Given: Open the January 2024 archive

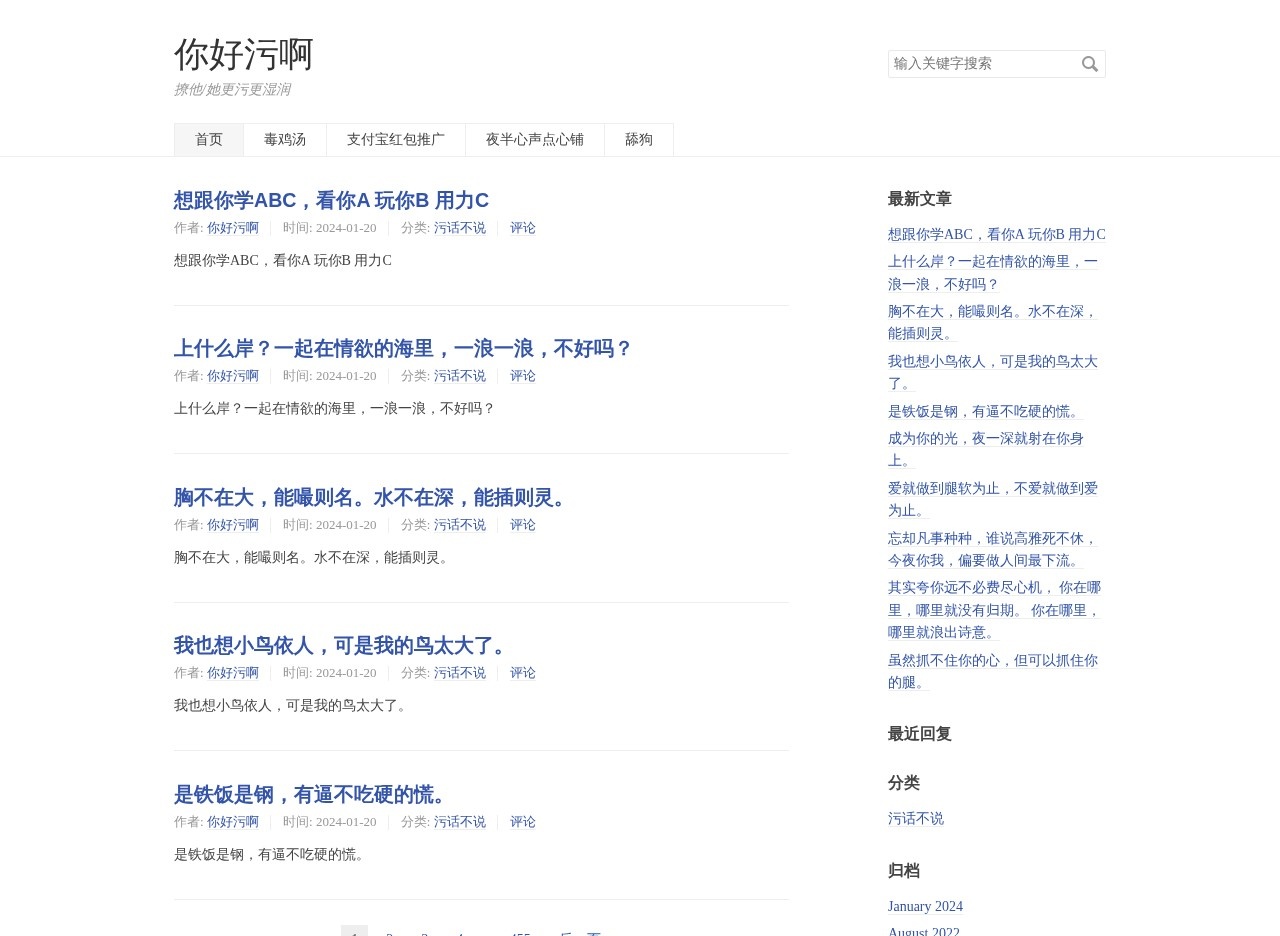Looking at the screenshot, I should pyautogui.click(x=925, y=906).
